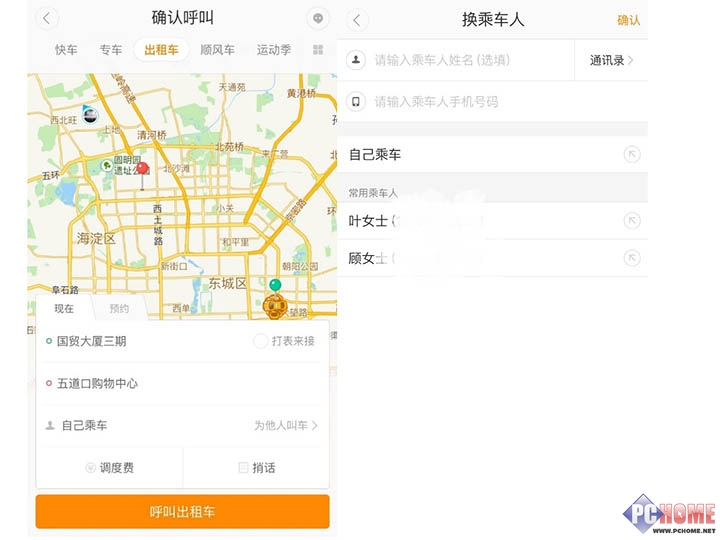Image resolution: width=720 pixels, height=540 pixels.
Task: Open the message icon beside 确认呼叫
Action: point(318,18)
